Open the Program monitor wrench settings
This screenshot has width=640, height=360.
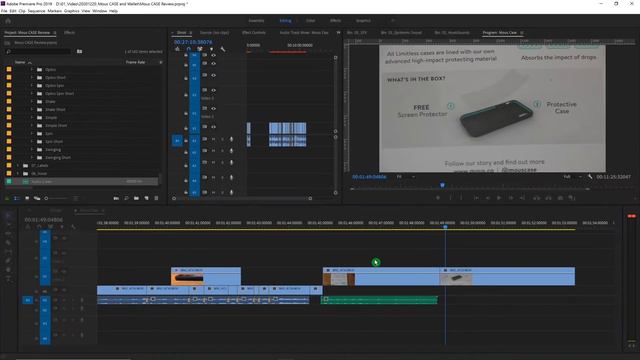[590, 177]
